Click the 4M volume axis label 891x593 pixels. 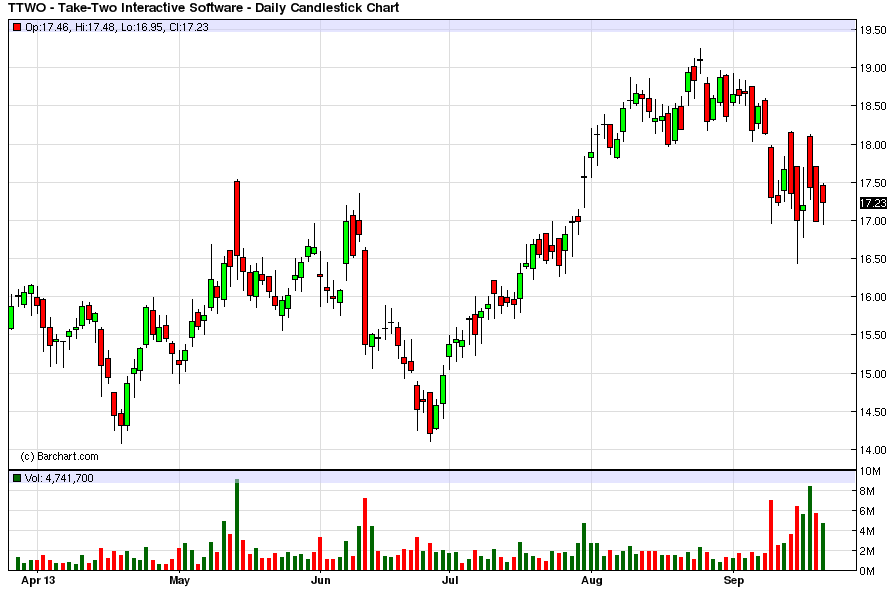pos(867,531)
